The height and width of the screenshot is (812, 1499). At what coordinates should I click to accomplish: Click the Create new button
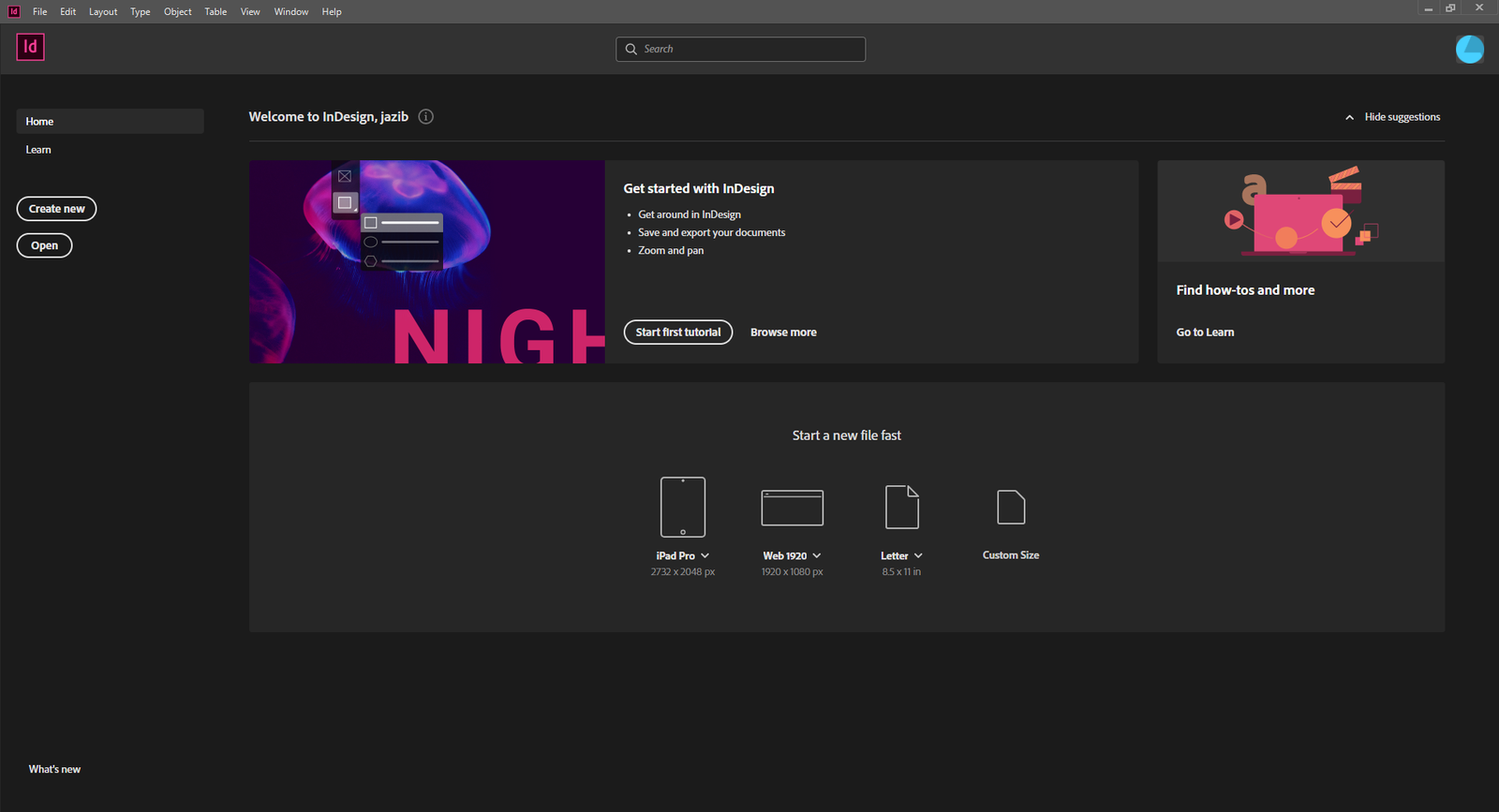click(56, 209)
